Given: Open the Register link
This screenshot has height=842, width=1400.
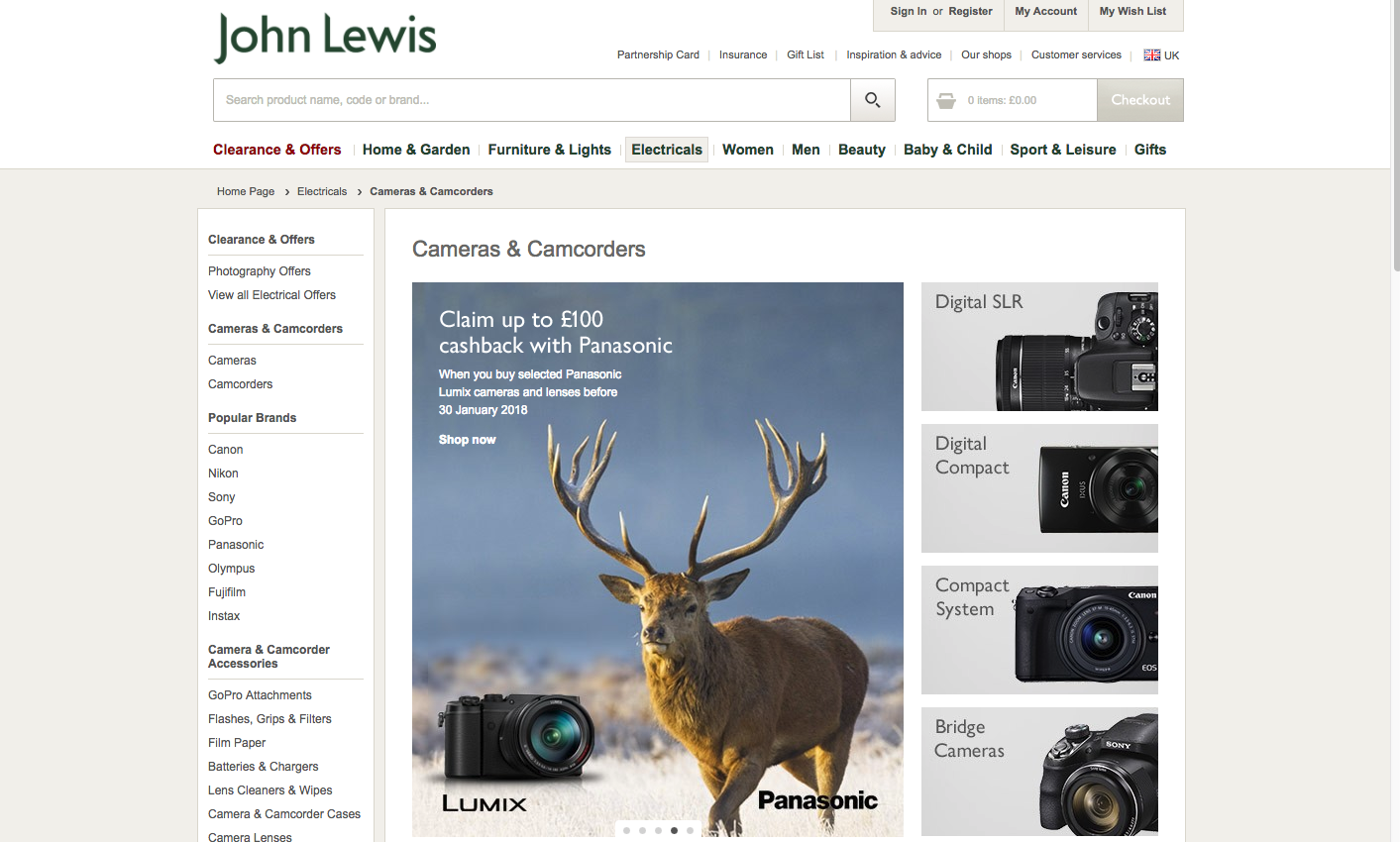Looking at the screenshot, I should tap(970, 12).
